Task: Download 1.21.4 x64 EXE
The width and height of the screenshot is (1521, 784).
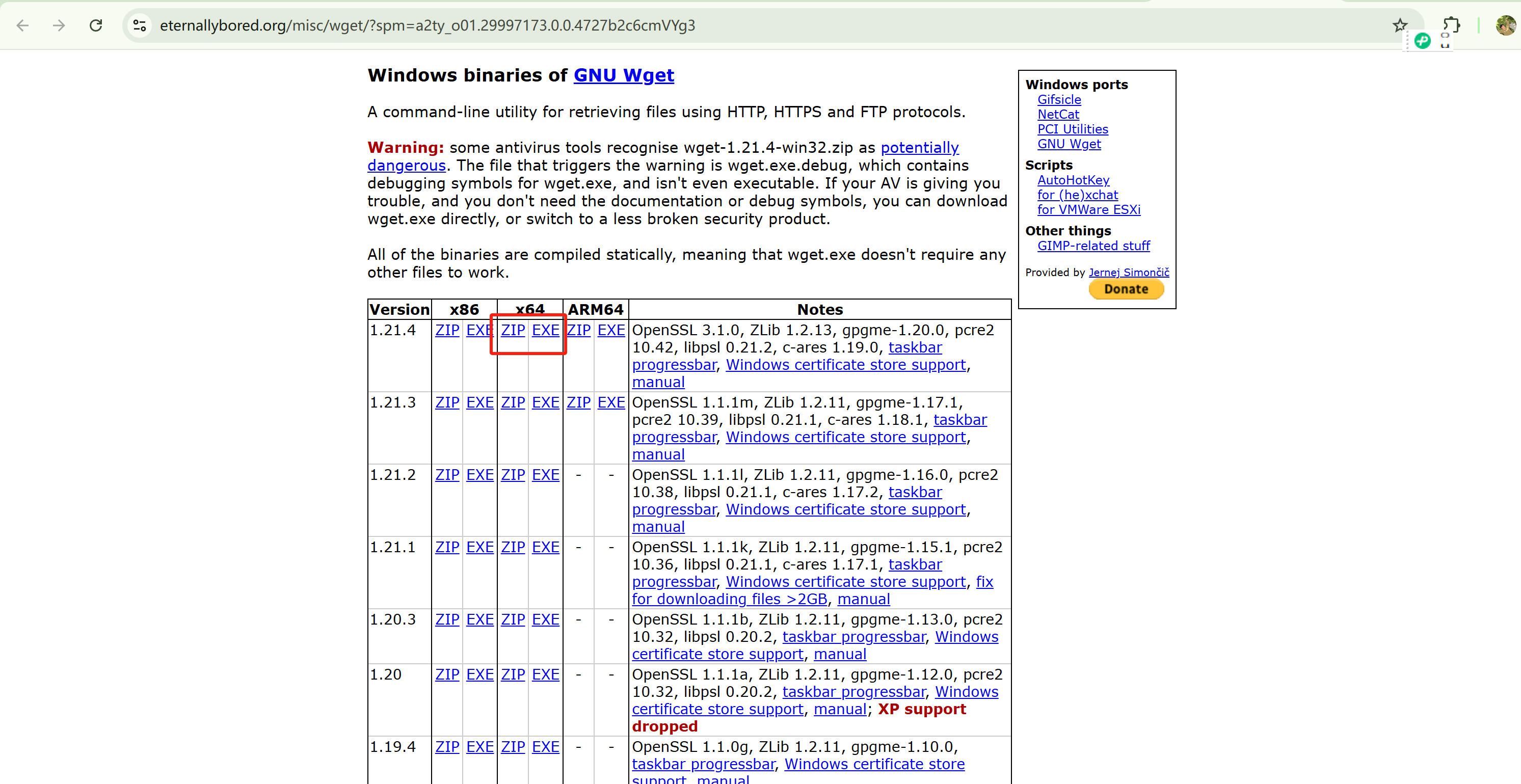Action: tap(545, 330)
